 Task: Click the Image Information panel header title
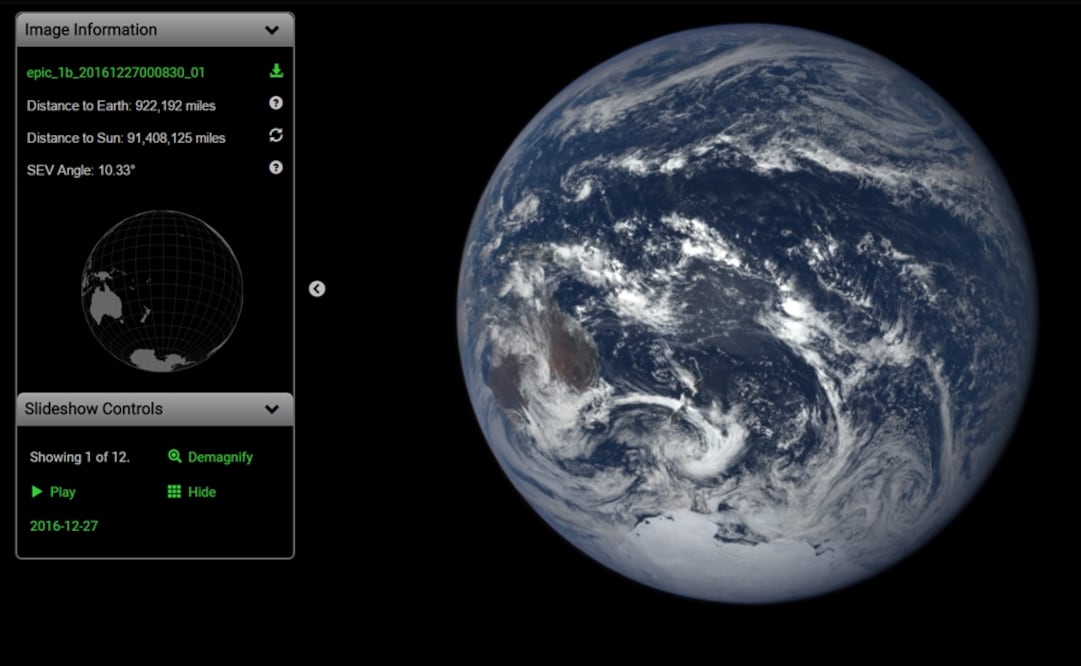point(91,30)
